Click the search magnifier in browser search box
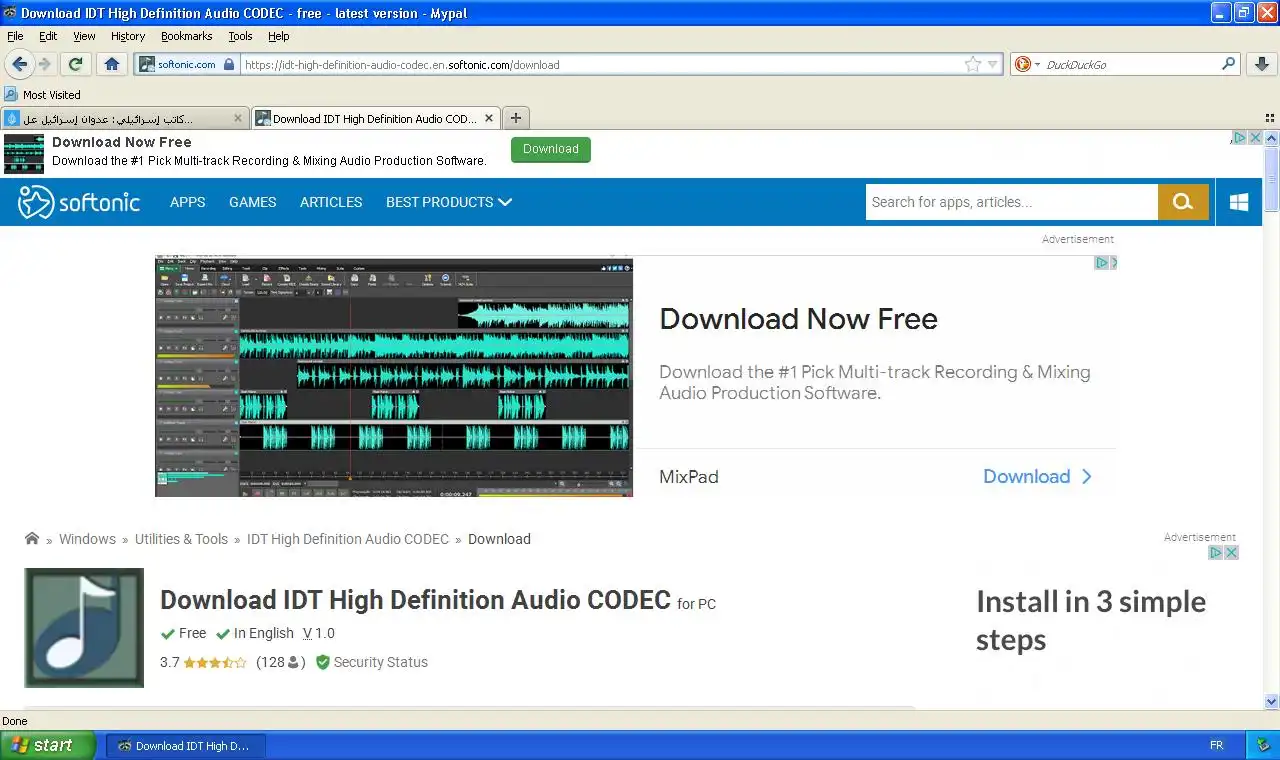This screenshot has width=1280, height=760. point(1229,64)
